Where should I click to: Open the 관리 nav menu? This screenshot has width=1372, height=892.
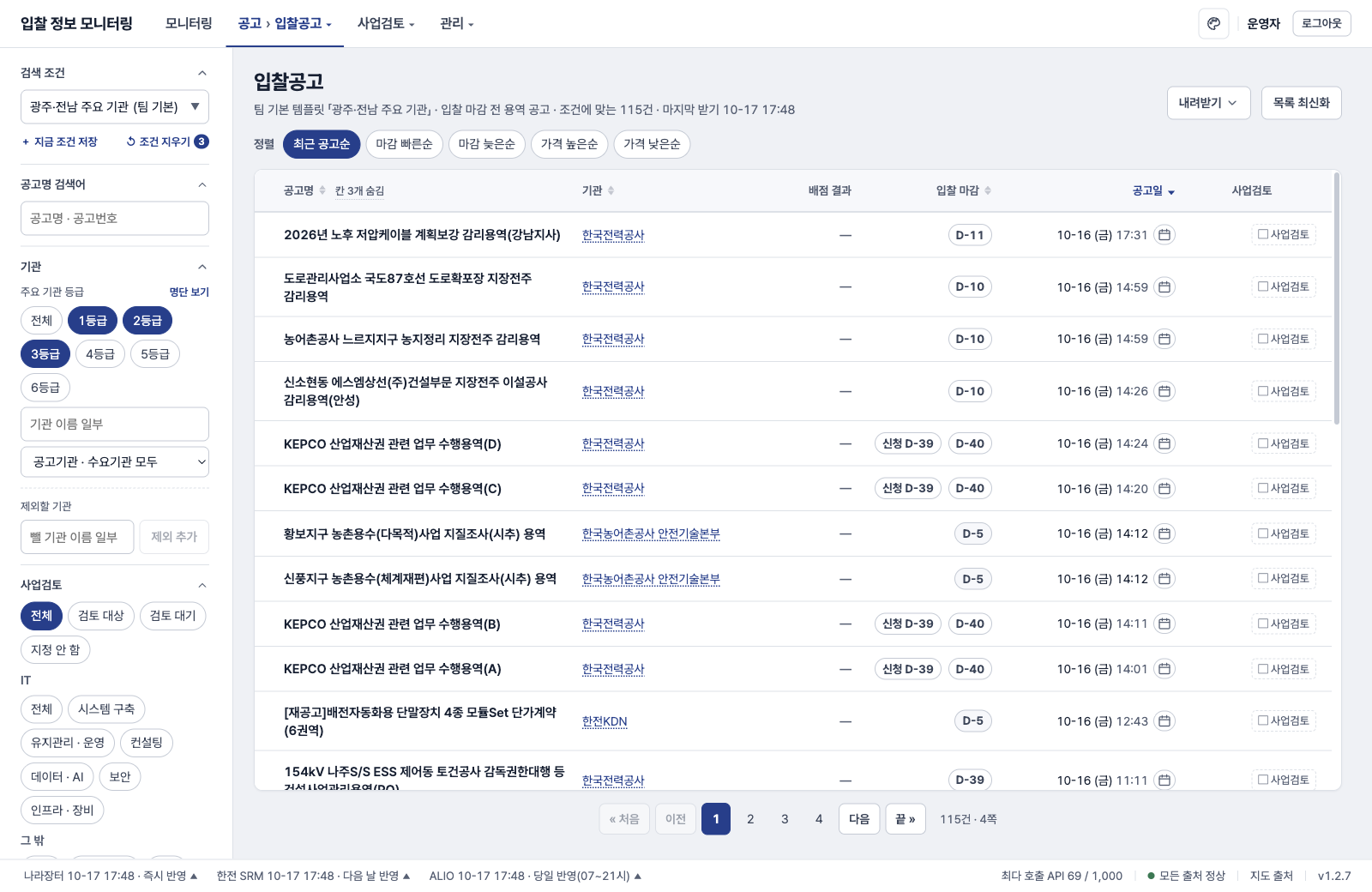pos(456,24)
